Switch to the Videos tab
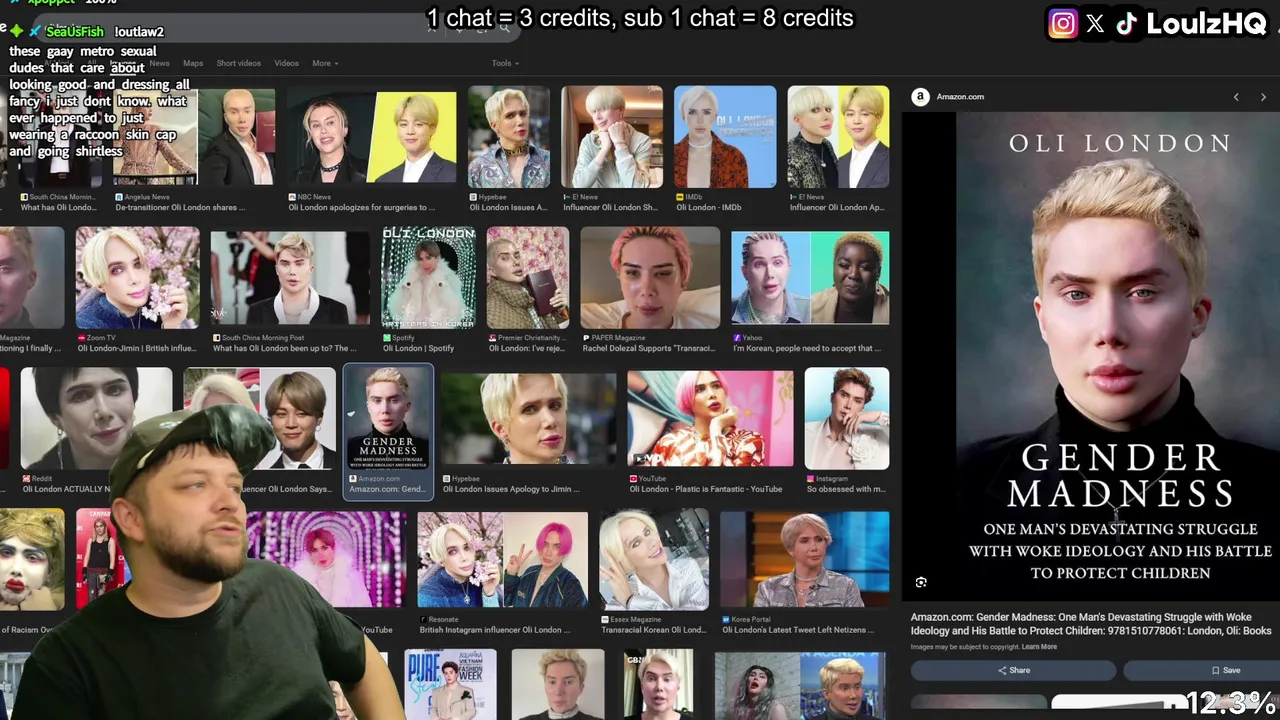Image resolution: width=1280 pixels, height=720 pixels. point(286,63)
